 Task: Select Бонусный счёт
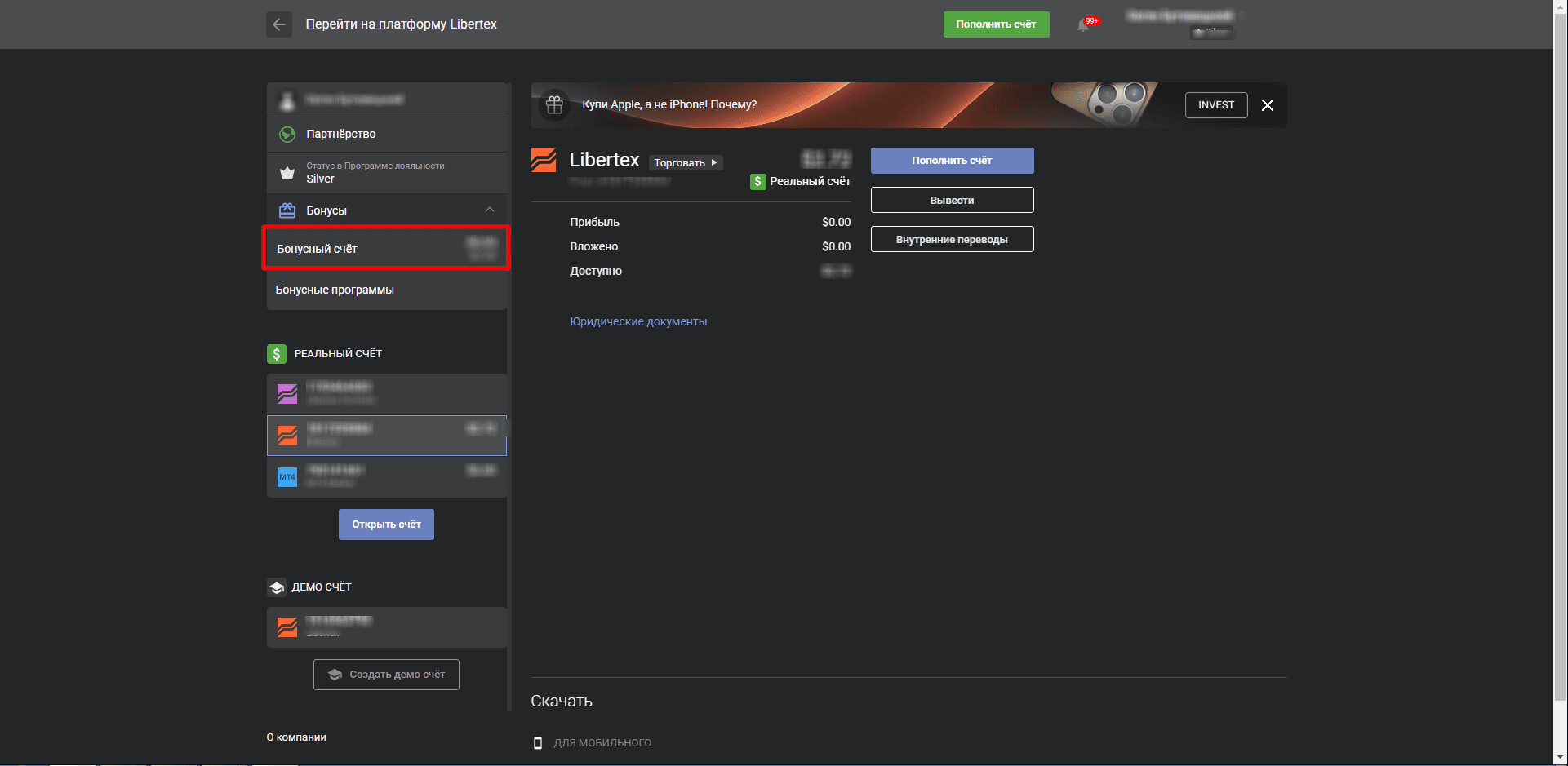[x=387, y=249]
